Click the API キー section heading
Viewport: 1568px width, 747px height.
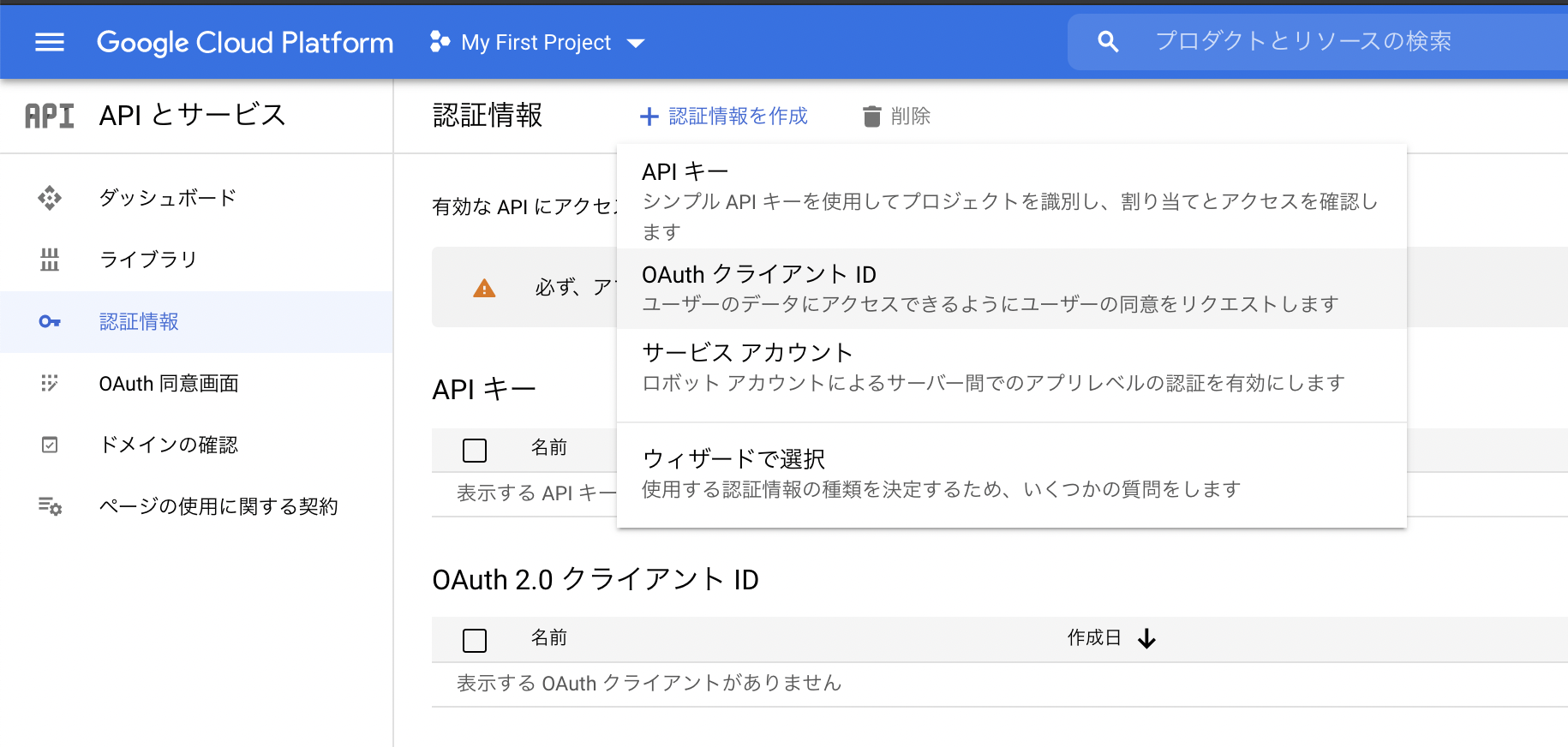tap(484, 390)
